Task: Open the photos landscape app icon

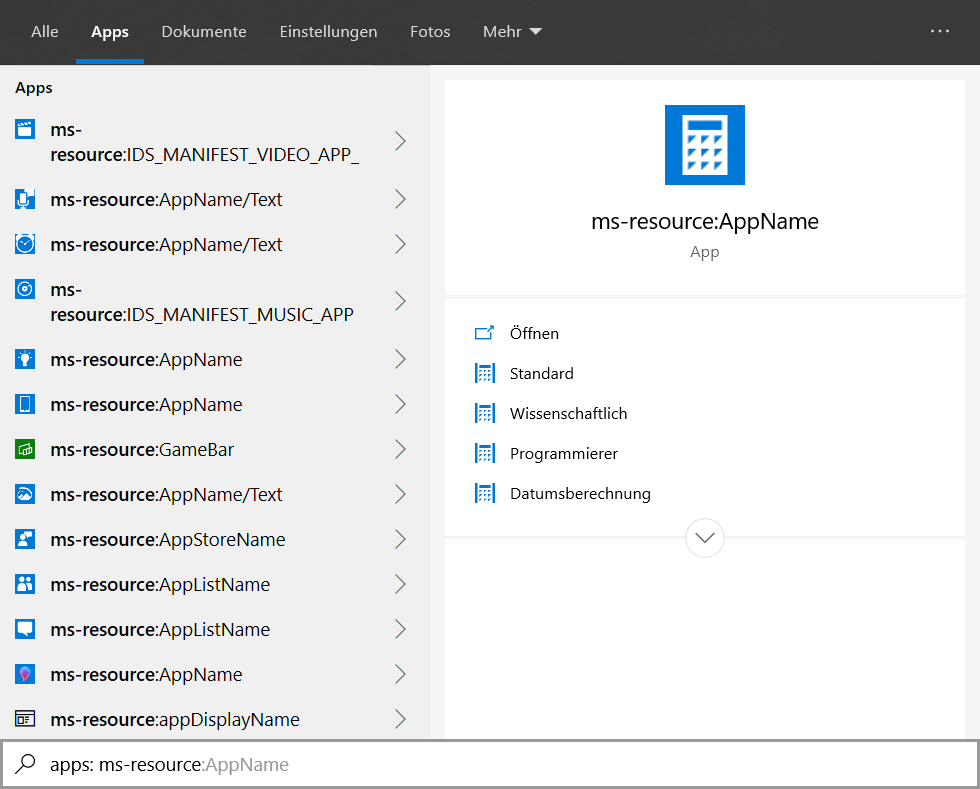Action: point(25,494)
